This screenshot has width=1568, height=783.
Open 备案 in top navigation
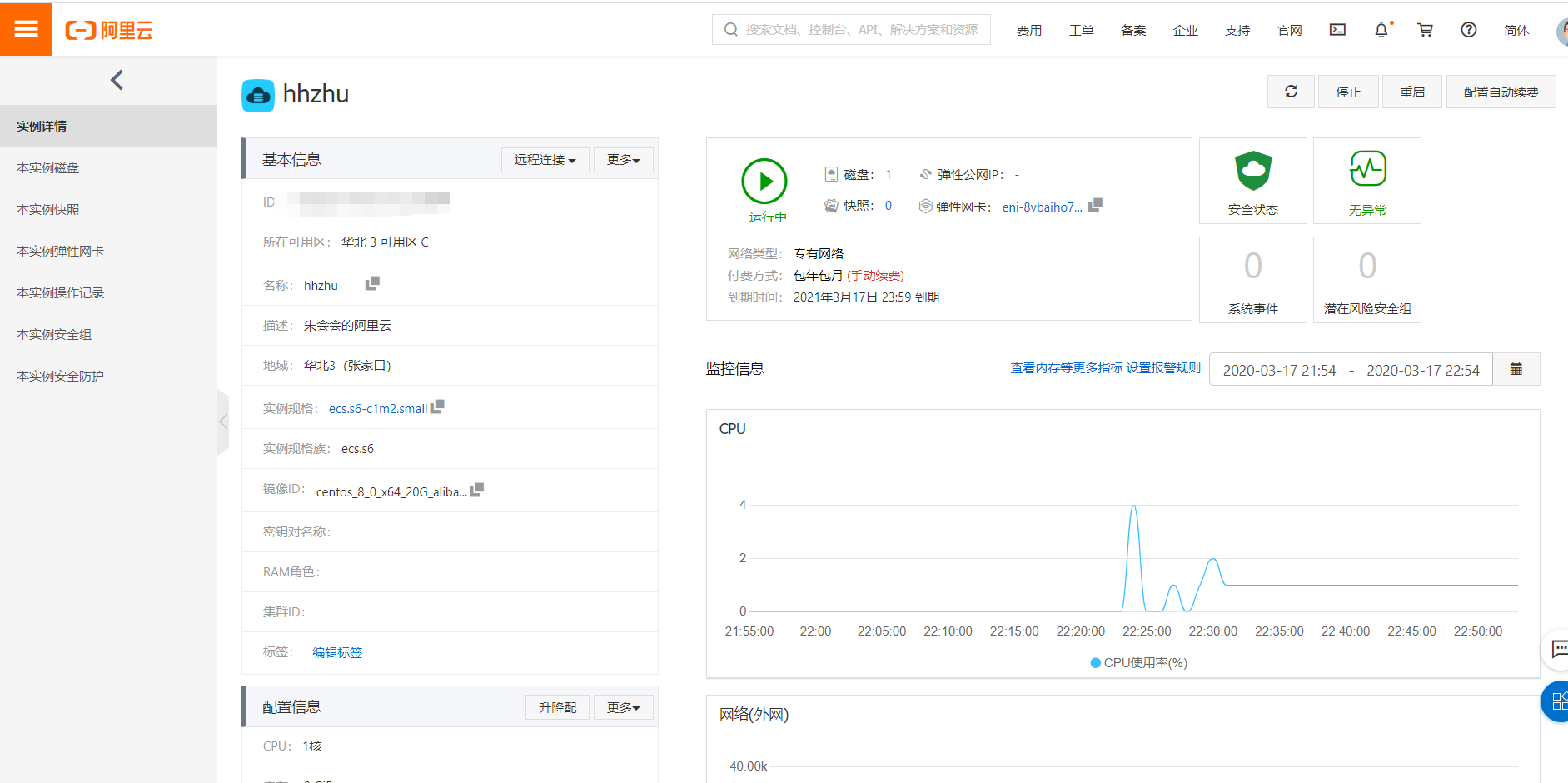pyautogui.click(x=1133, y=30)
